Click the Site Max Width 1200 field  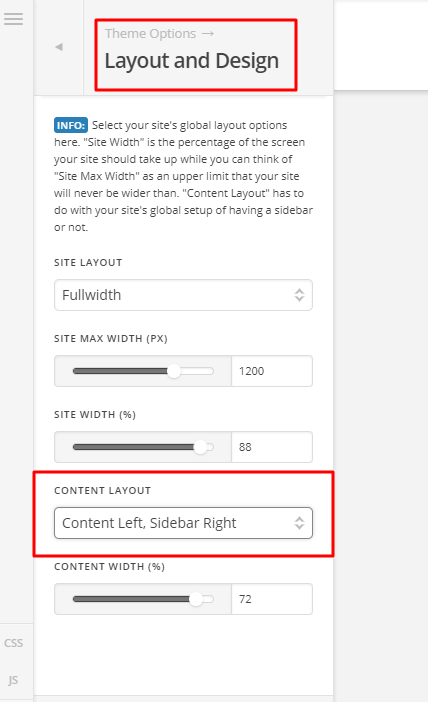point(272,371)
